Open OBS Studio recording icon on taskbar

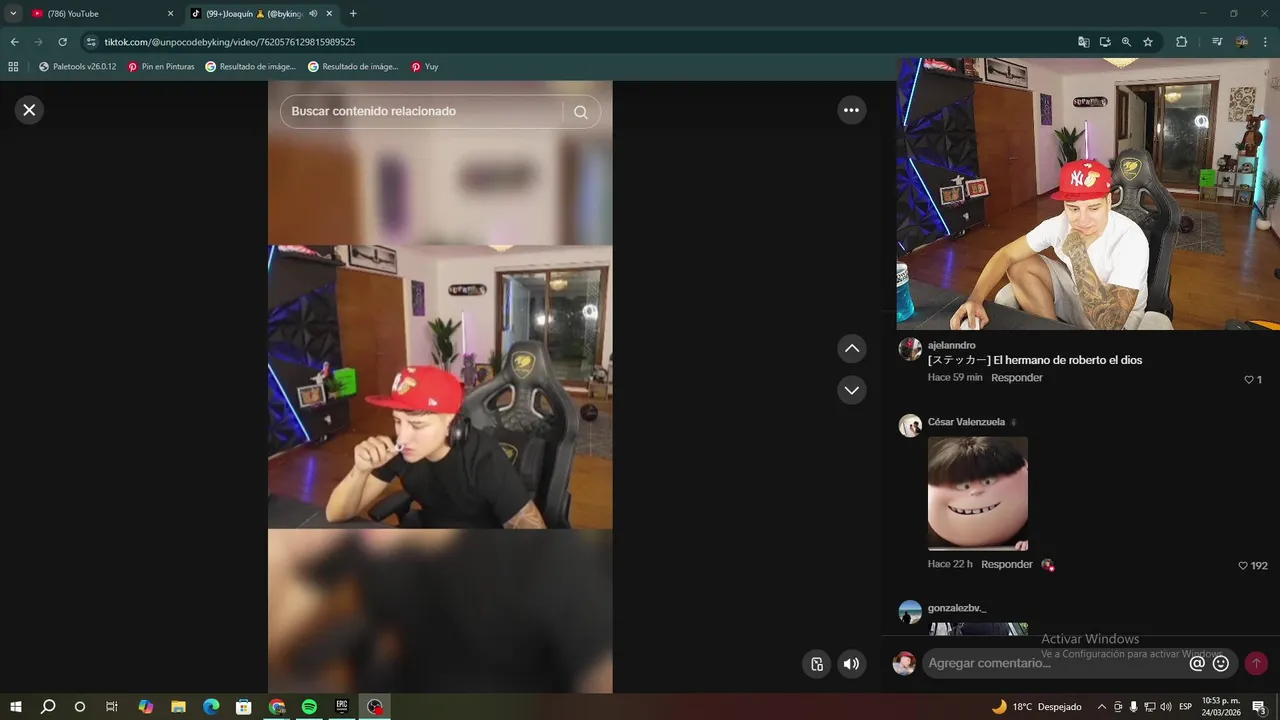[x=375, y=707]
